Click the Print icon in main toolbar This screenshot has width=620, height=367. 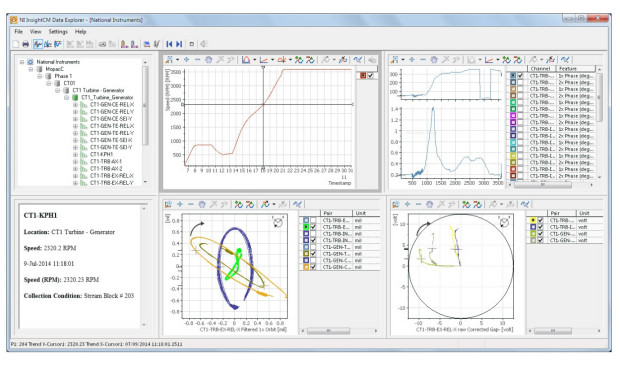pos(26,44)
